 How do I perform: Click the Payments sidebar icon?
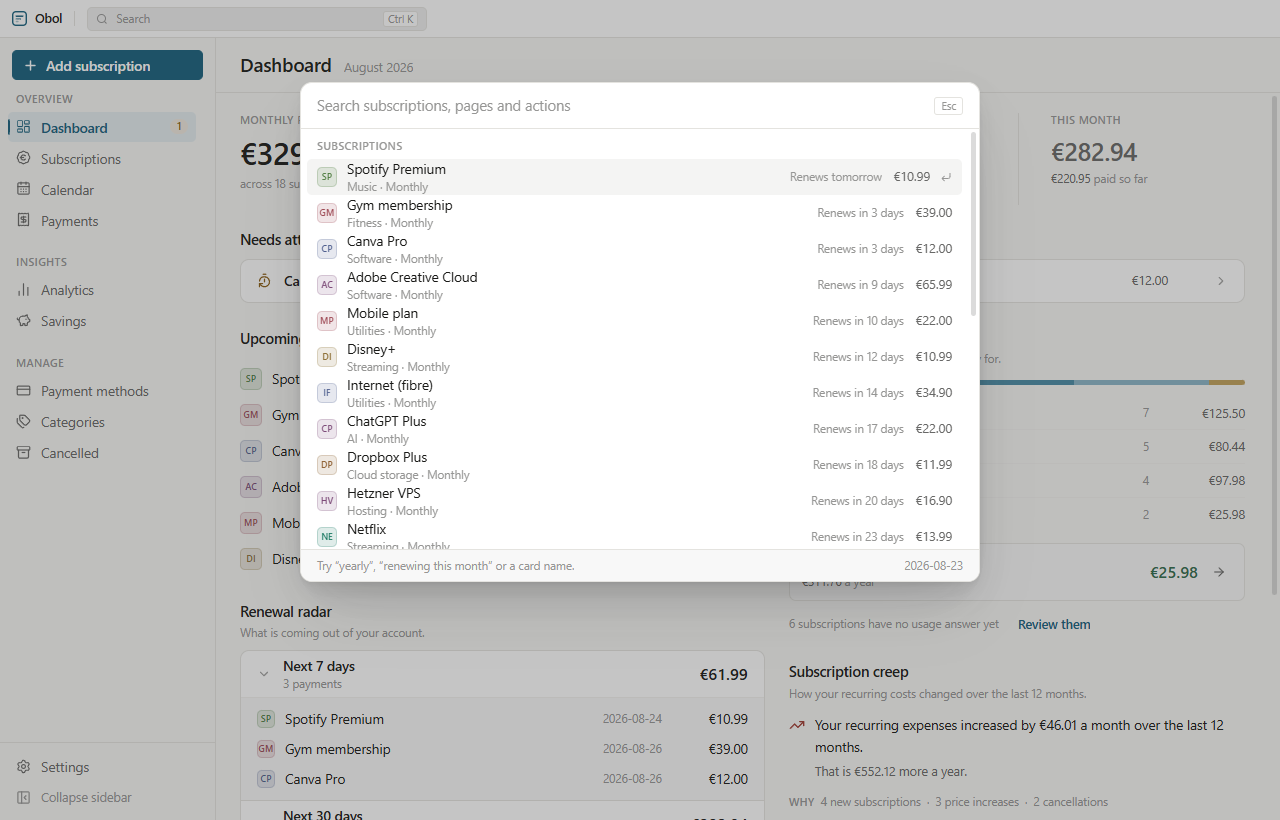pyautogui.click(x=23, y=220)
